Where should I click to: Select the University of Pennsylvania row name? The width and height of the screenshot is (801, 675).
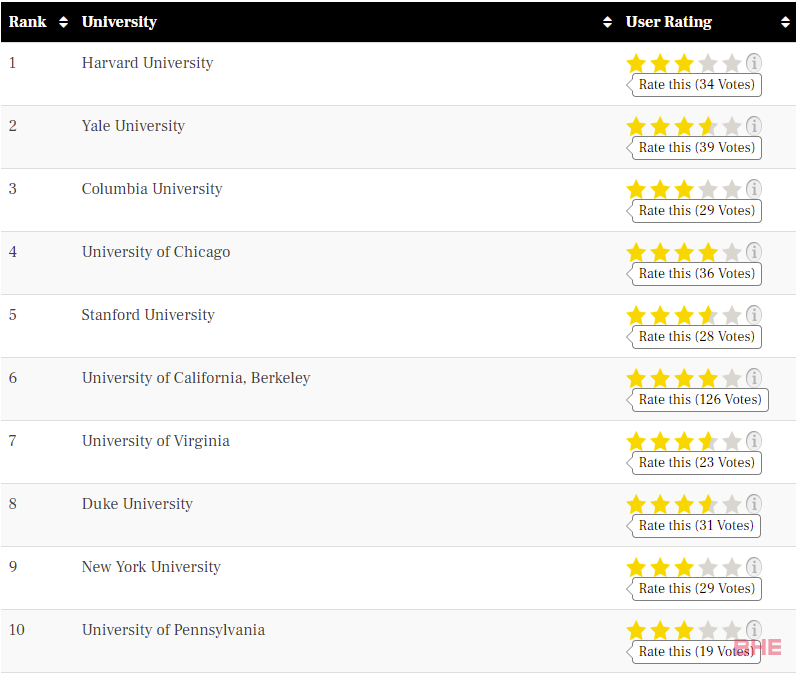click(x=173, y=630)
